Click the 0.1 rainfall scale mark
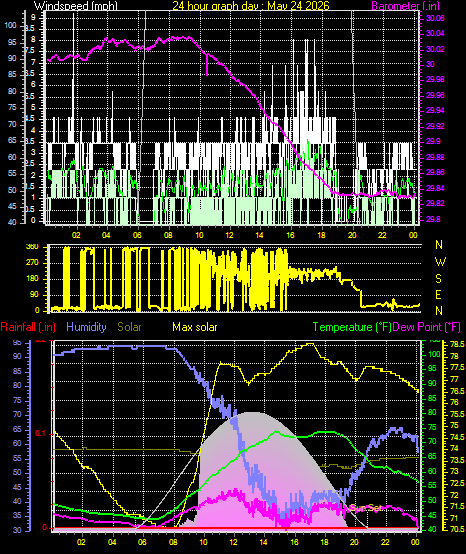The width and height of the screenshot is (466, 554). click(x=41, y=434)
